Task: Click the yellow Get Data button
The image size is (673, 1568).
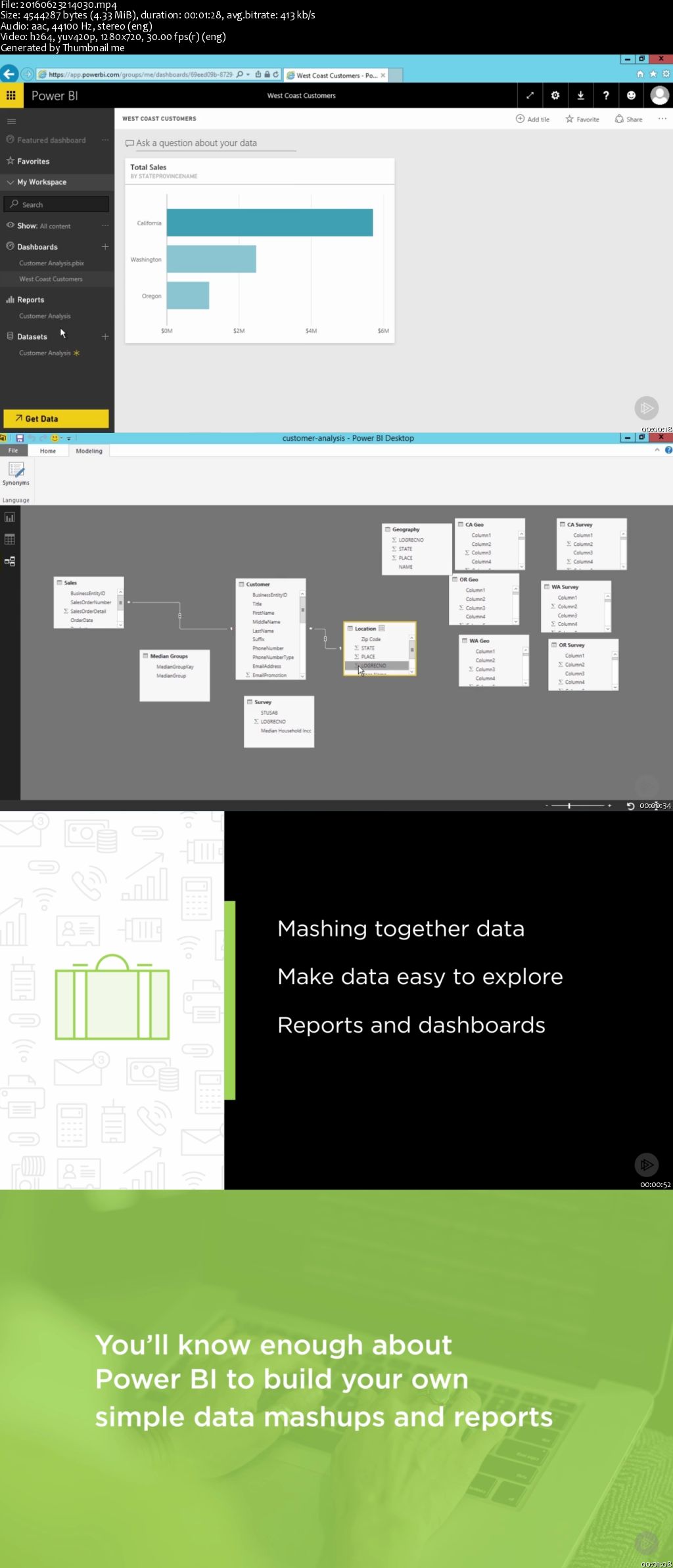Action: [56, 418]
